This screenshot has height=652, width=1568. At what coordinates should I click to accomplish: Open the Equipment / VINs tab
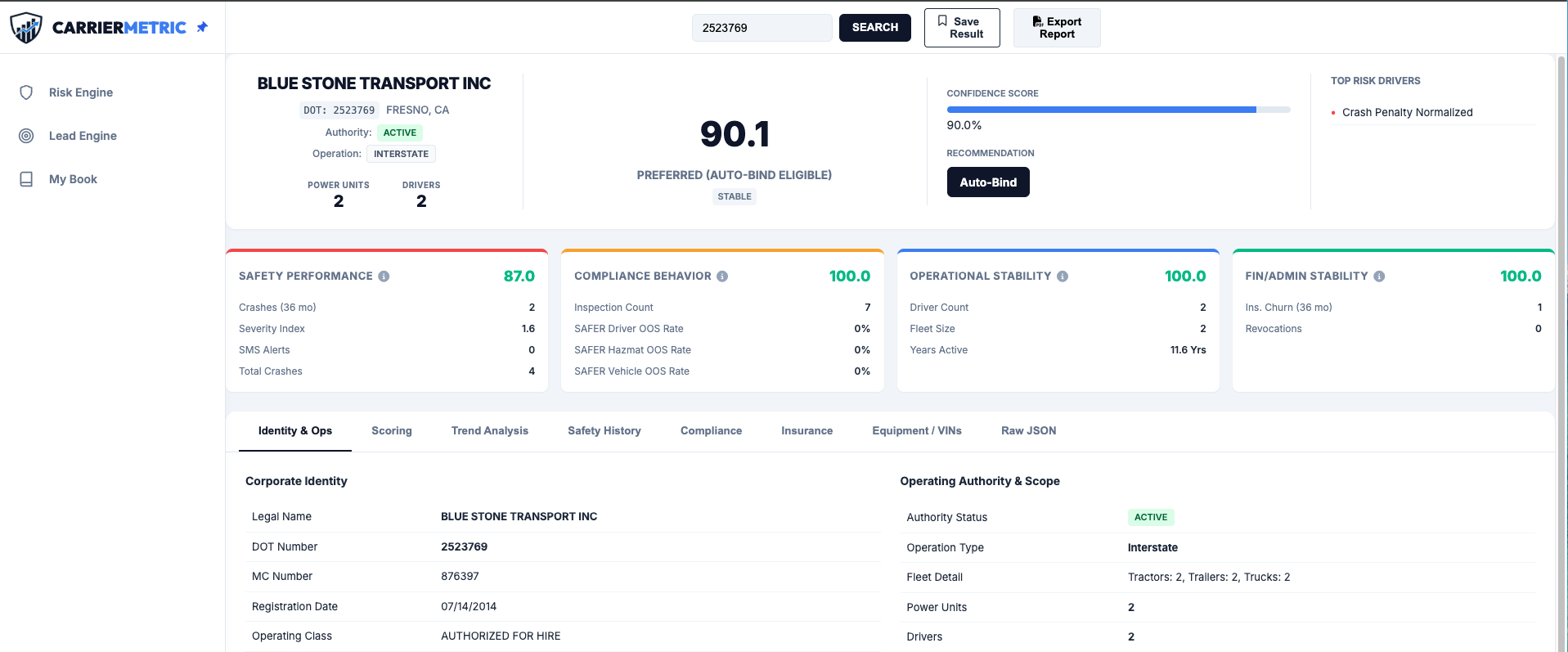coord(917,431)
